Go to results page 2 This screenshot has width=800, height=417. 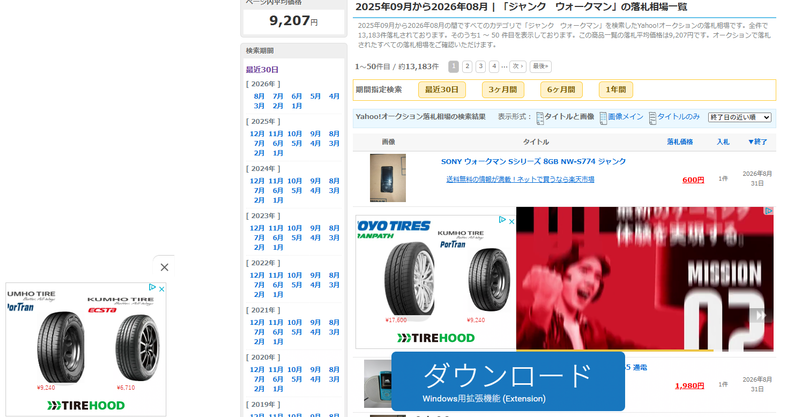[x=467, y=66]
